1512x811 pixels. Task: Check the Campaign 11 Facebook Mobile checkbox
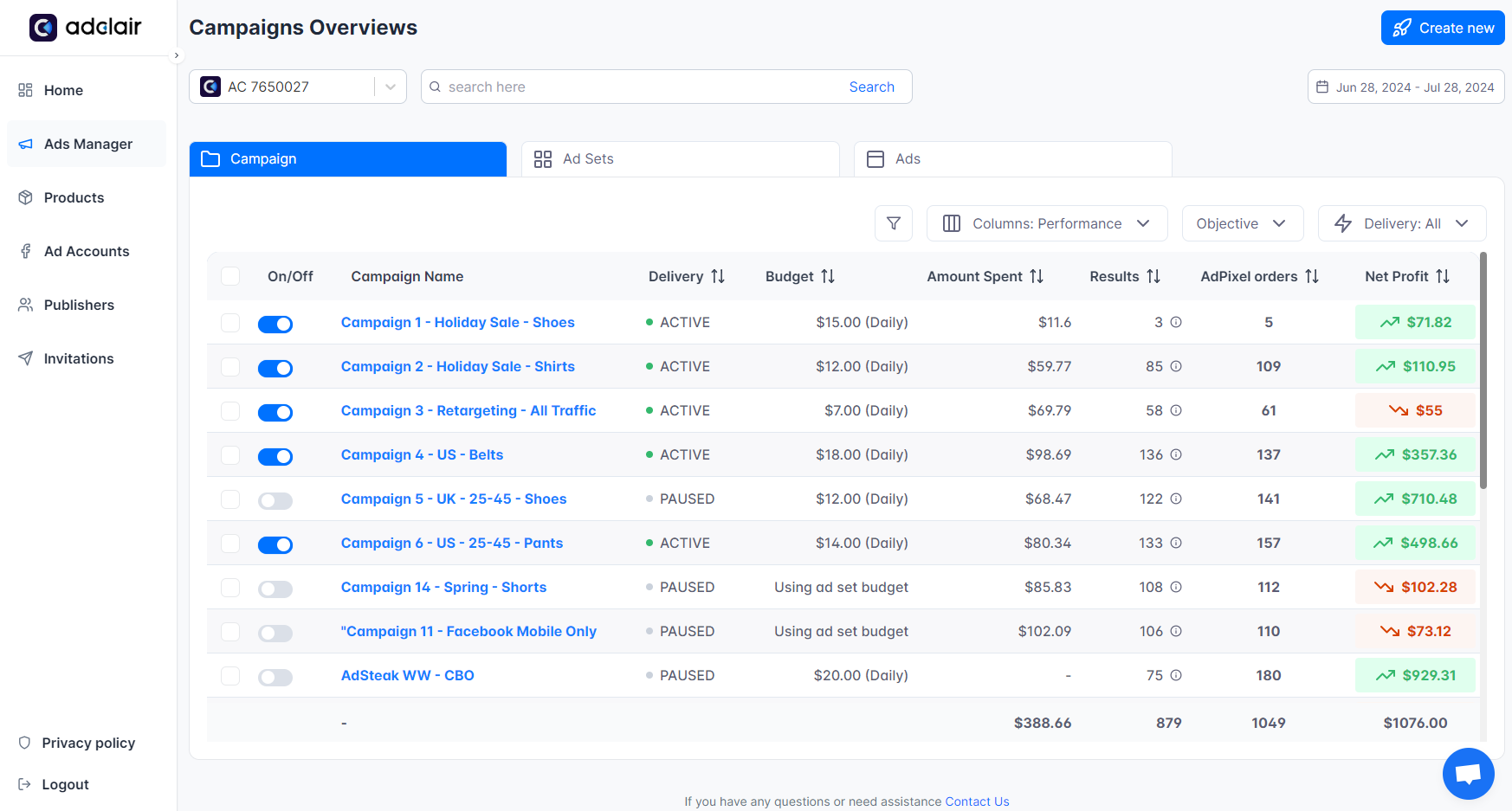(x=230, y=631)
